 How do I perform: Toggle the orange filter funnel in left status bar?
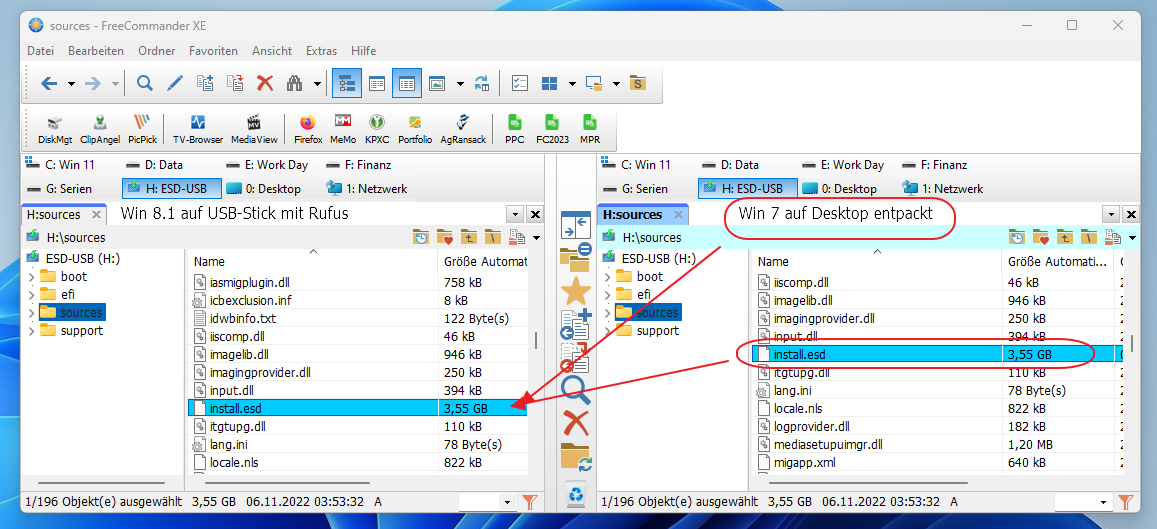[x=530, y=502]
